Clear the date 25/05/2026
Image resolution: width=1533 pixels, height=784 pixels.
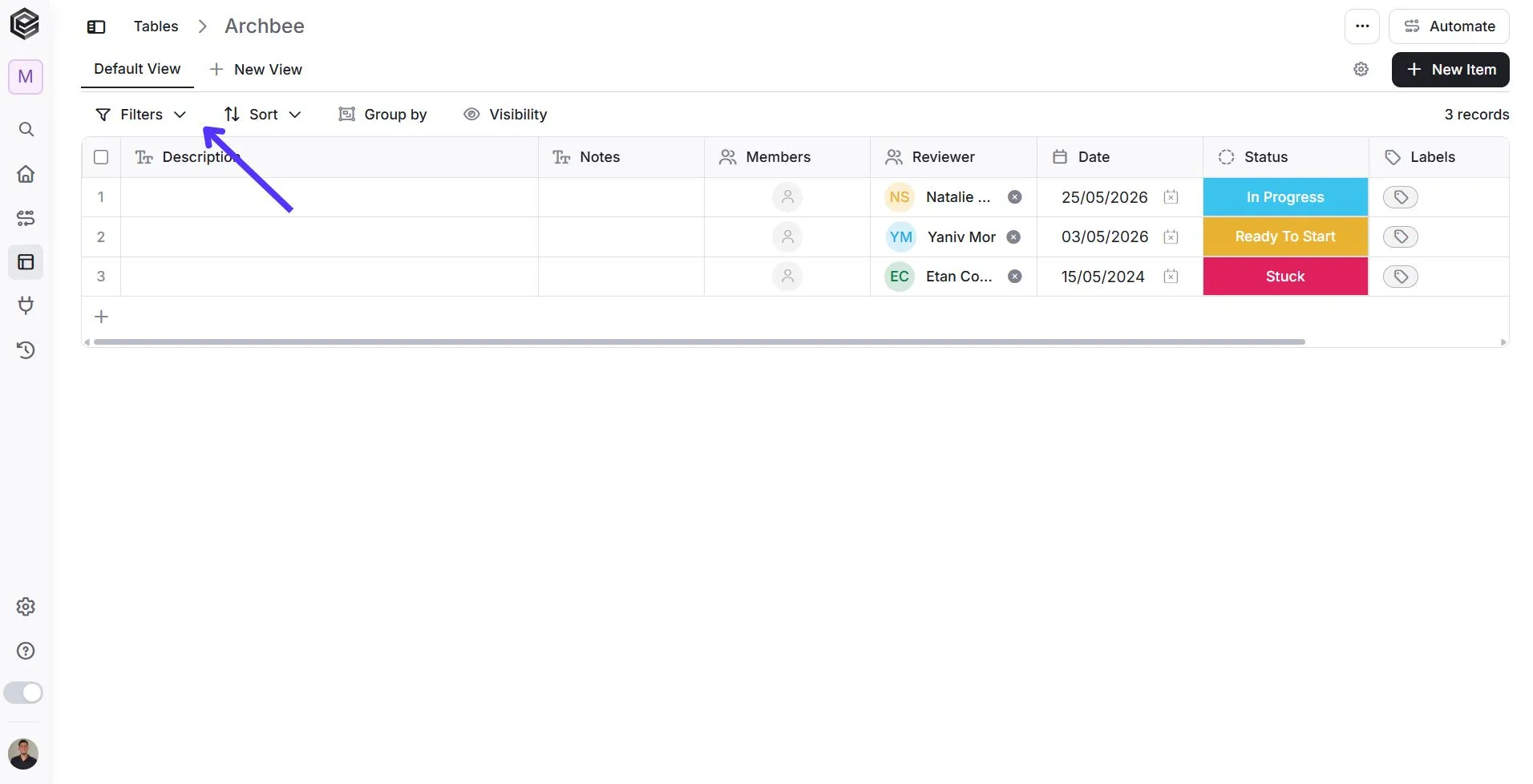(x=1171, y=197)
